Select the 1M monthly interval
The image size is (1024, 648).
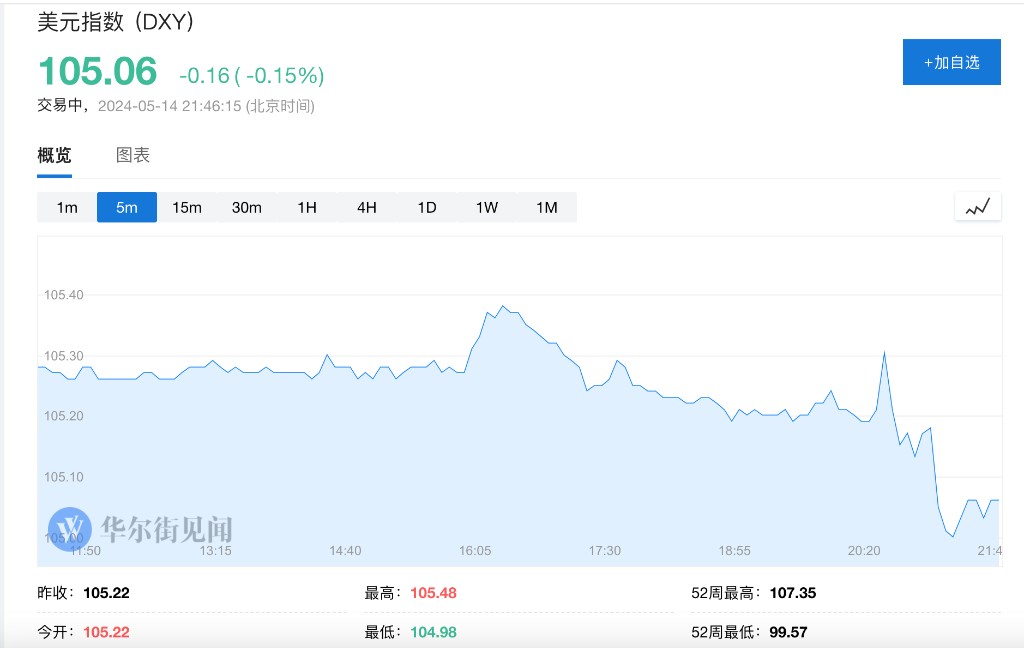tap(547, 207)
